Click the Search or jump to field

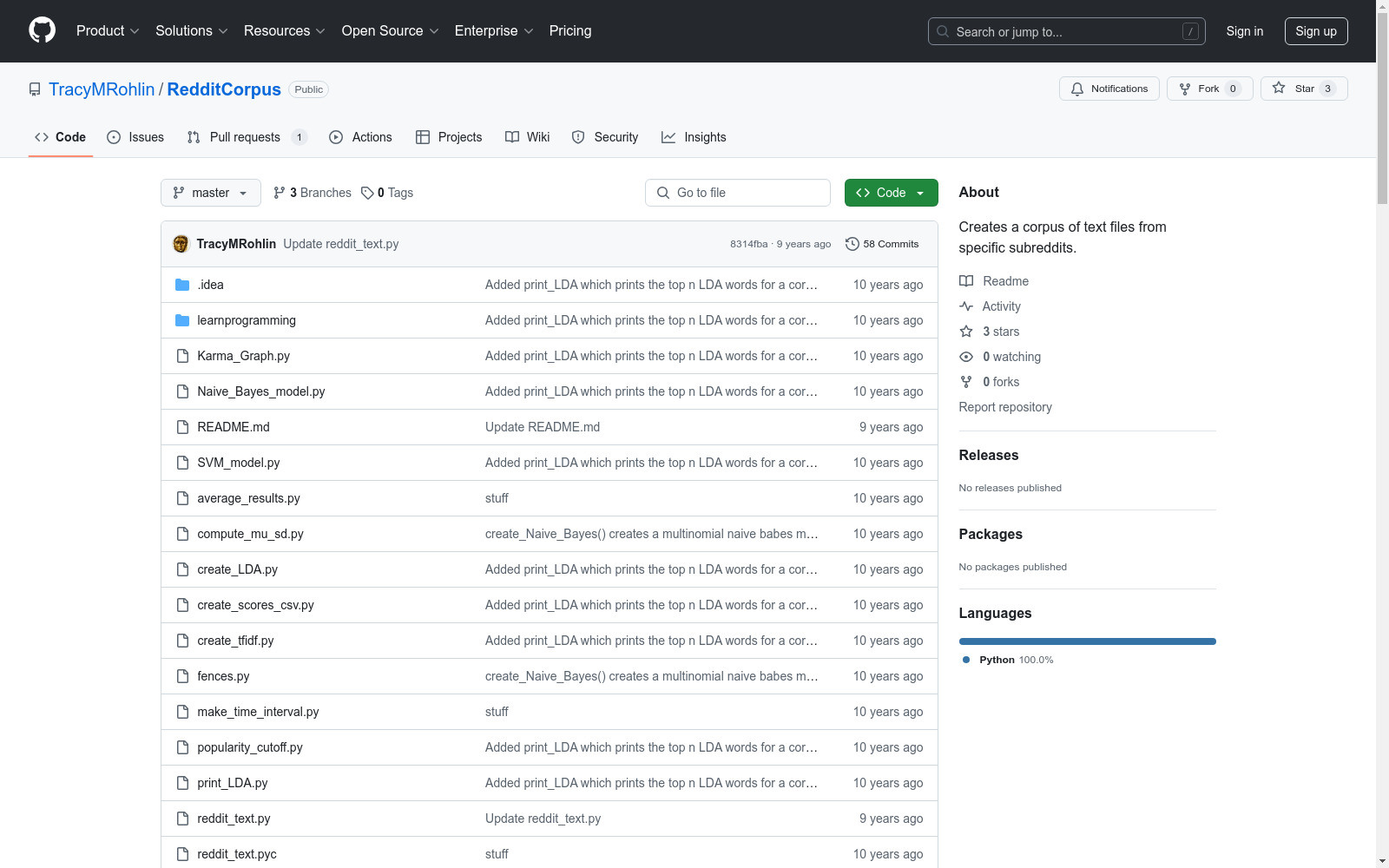tap(1067, 31)
